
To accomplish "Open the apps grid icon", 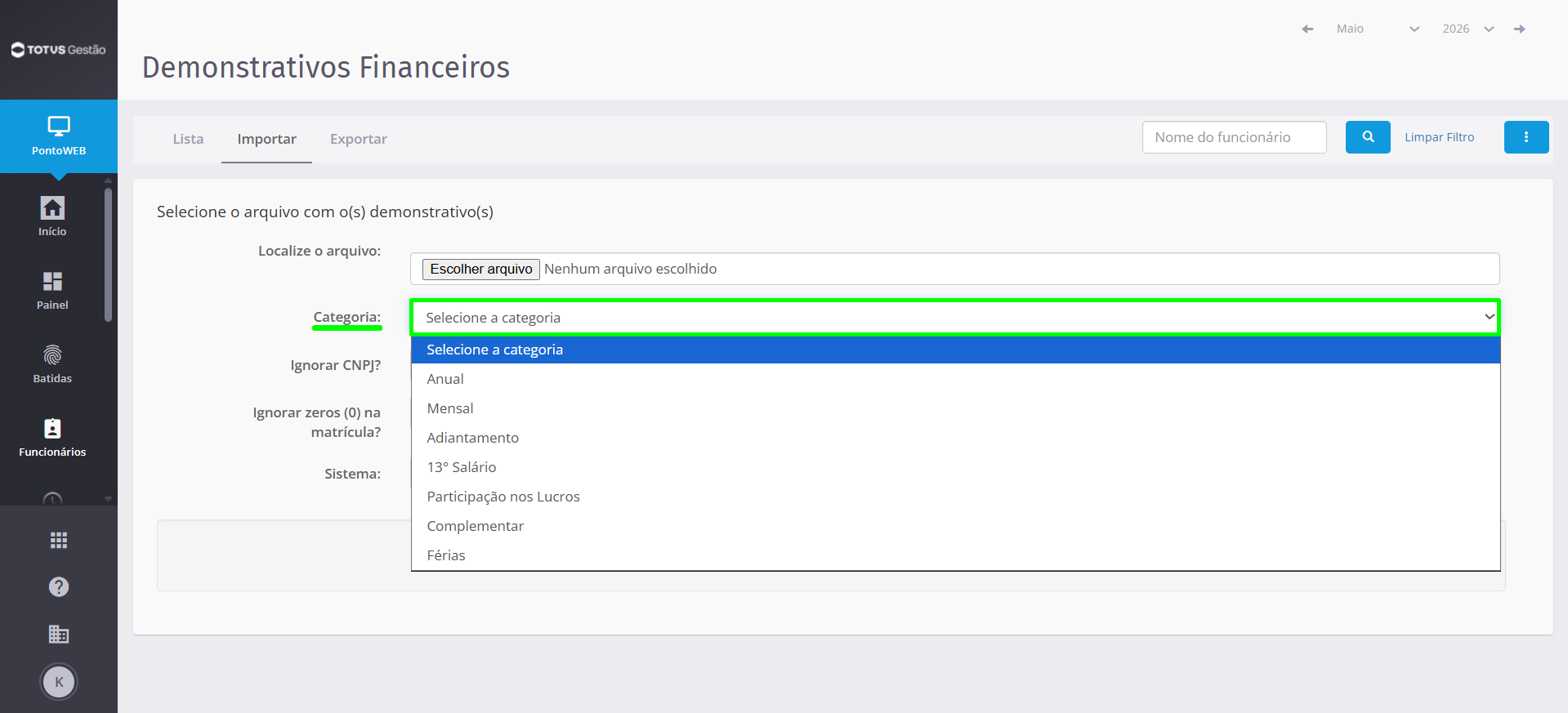I will [x=59, y=540].
